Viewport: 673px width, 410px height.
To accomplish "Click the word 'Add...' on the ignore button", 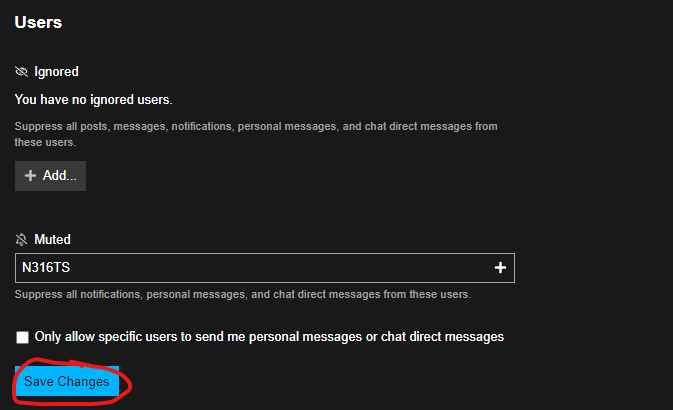I will [x=60, y=176].
